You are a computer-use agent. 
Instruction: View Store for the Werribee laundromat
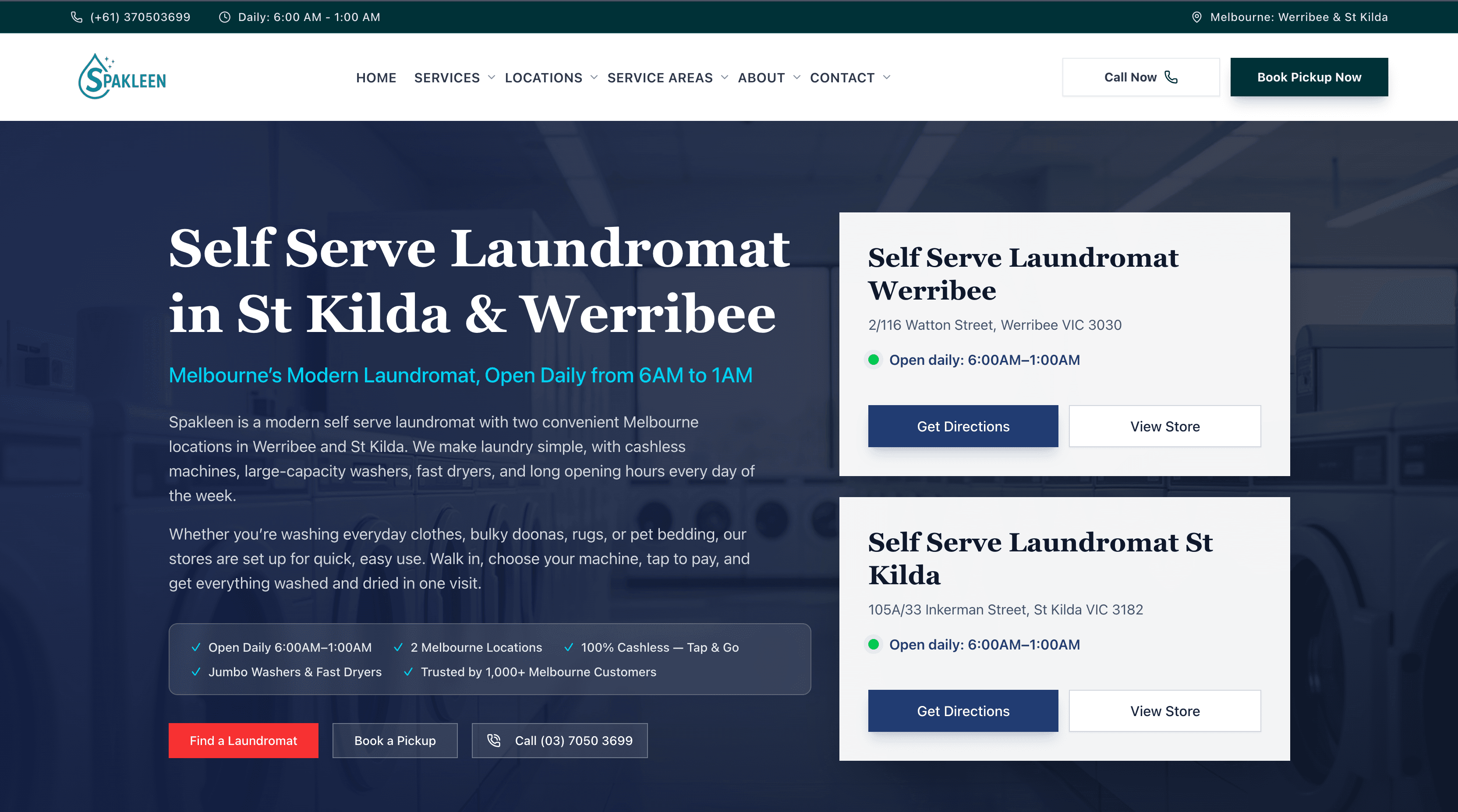click(1165, 426)
